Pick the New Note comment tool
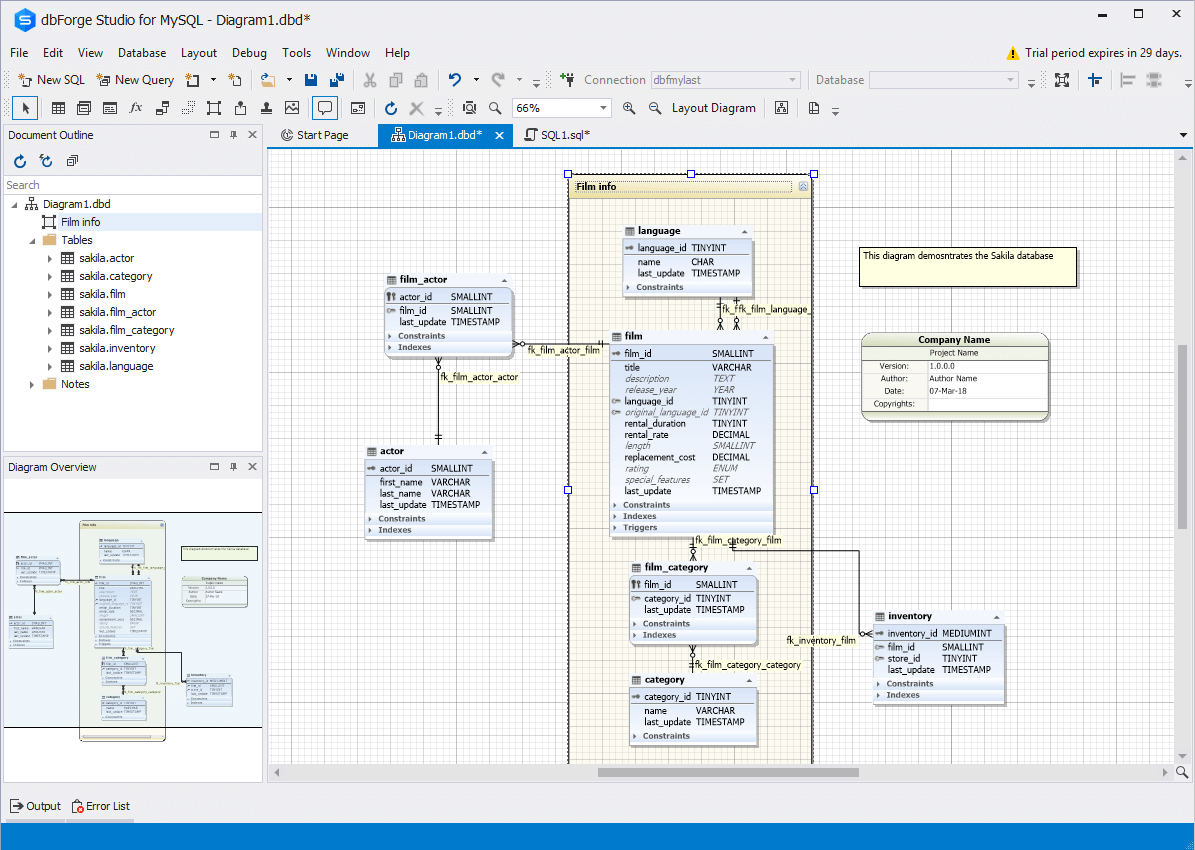This screenshot has height=850, width=1195. coord(324,108)
